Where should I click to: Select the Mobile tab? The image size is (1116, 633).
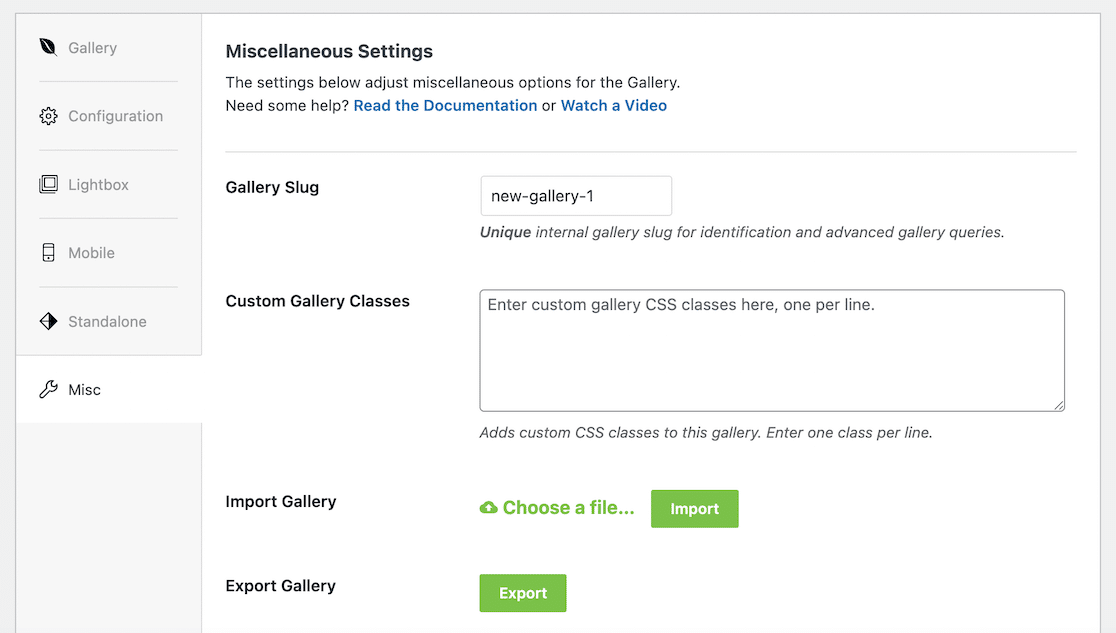tap(91, 253)
